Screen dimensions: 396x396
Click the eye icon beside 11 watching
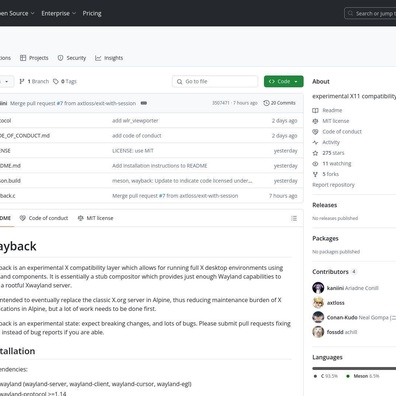tap(315, 164)
